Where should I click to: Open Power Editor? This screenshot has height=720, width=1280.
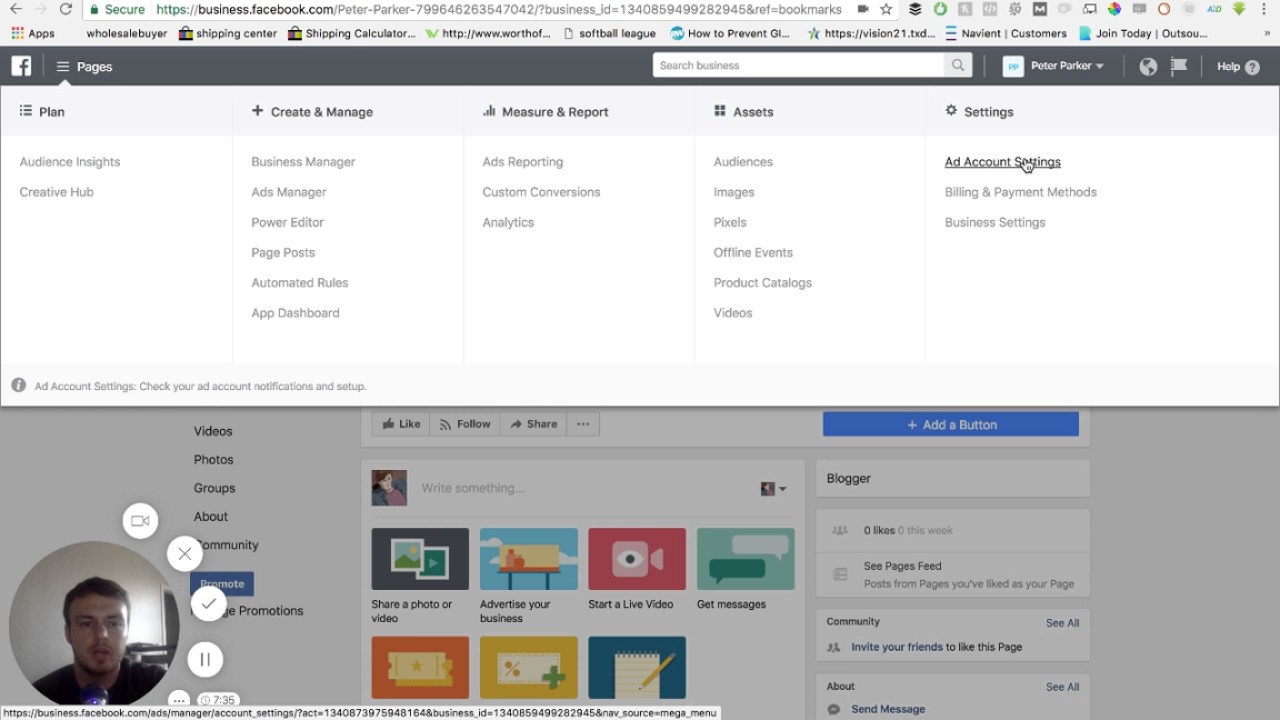point(288,222)
